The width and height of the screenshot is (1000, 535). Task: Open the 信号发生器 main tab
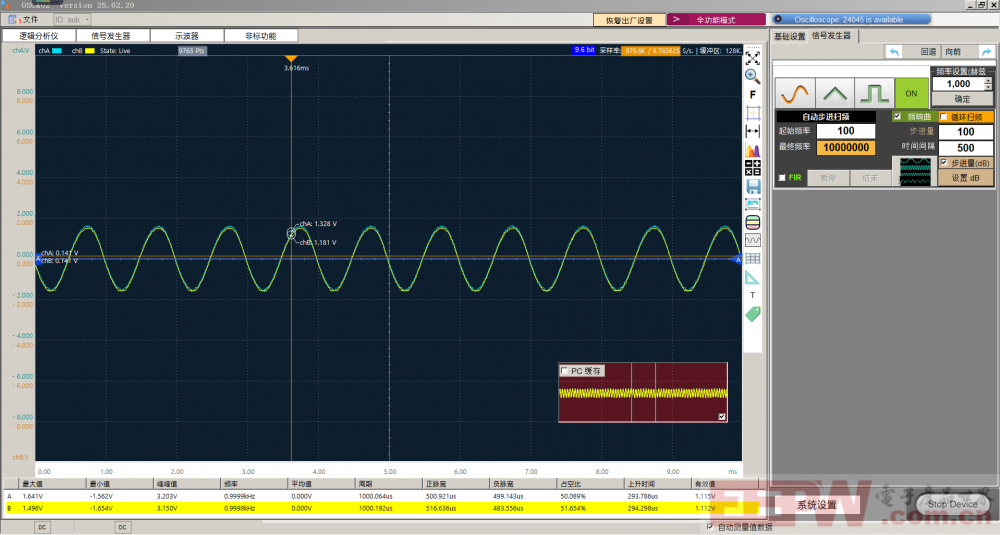pos(111,36)
